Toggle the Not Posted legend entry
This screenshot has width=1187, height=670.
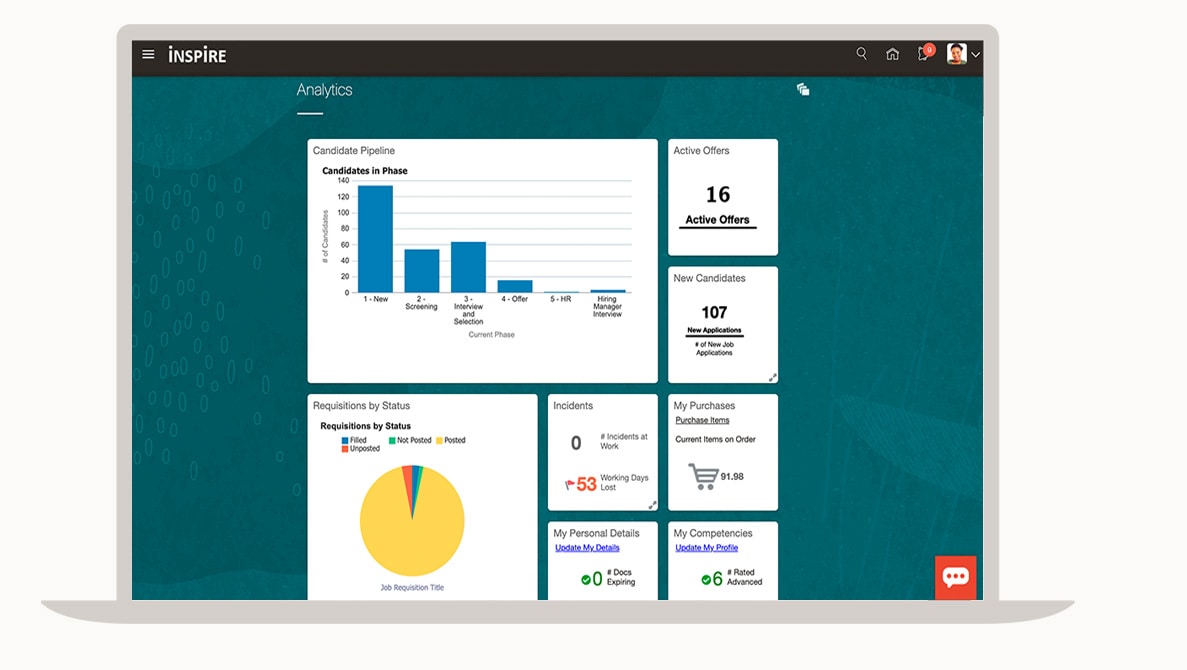(x=409, y=440)
